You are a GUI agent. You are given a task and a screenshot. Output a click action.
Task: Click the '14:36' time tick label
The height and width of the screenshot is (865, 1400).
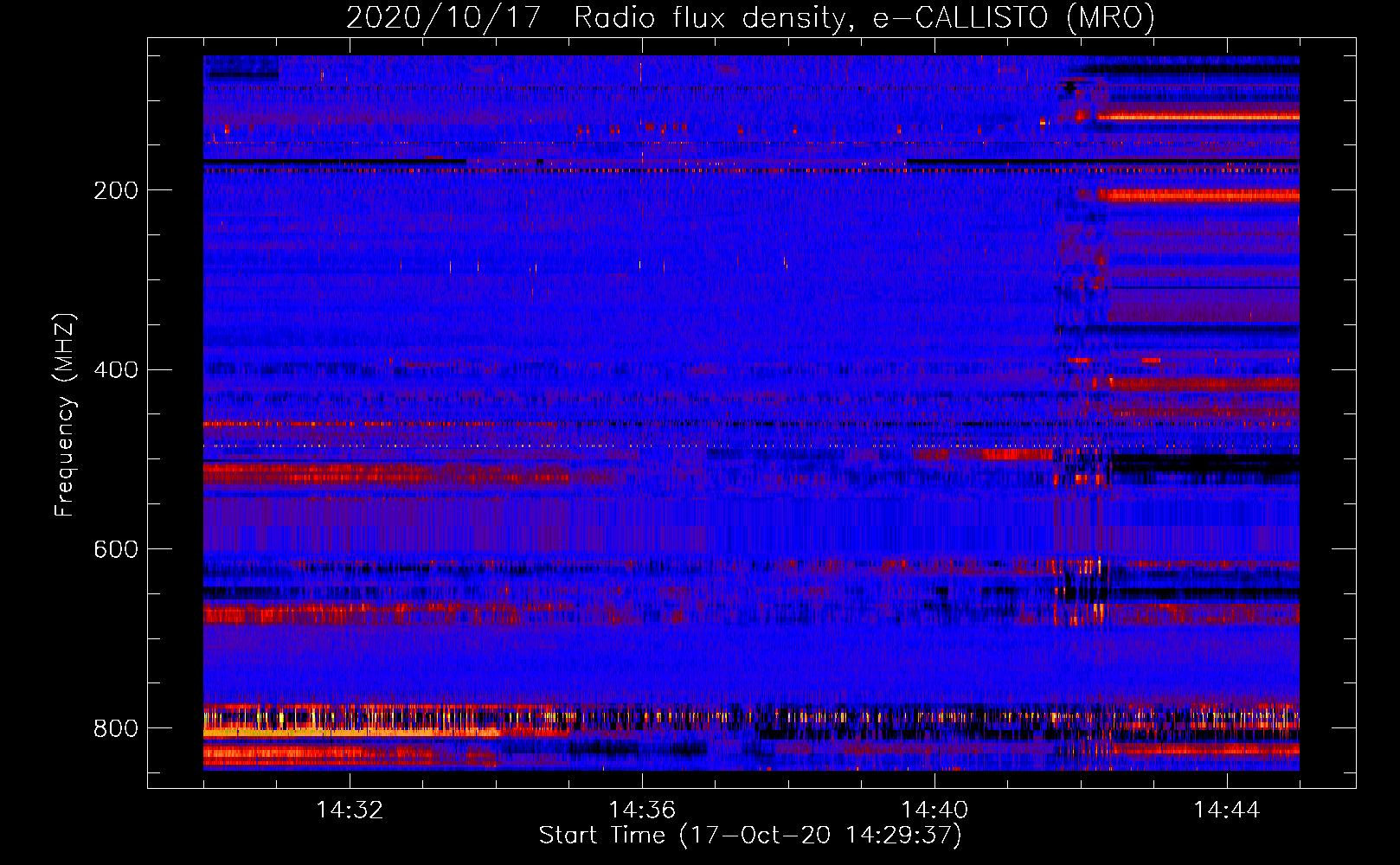coord(642,810)
